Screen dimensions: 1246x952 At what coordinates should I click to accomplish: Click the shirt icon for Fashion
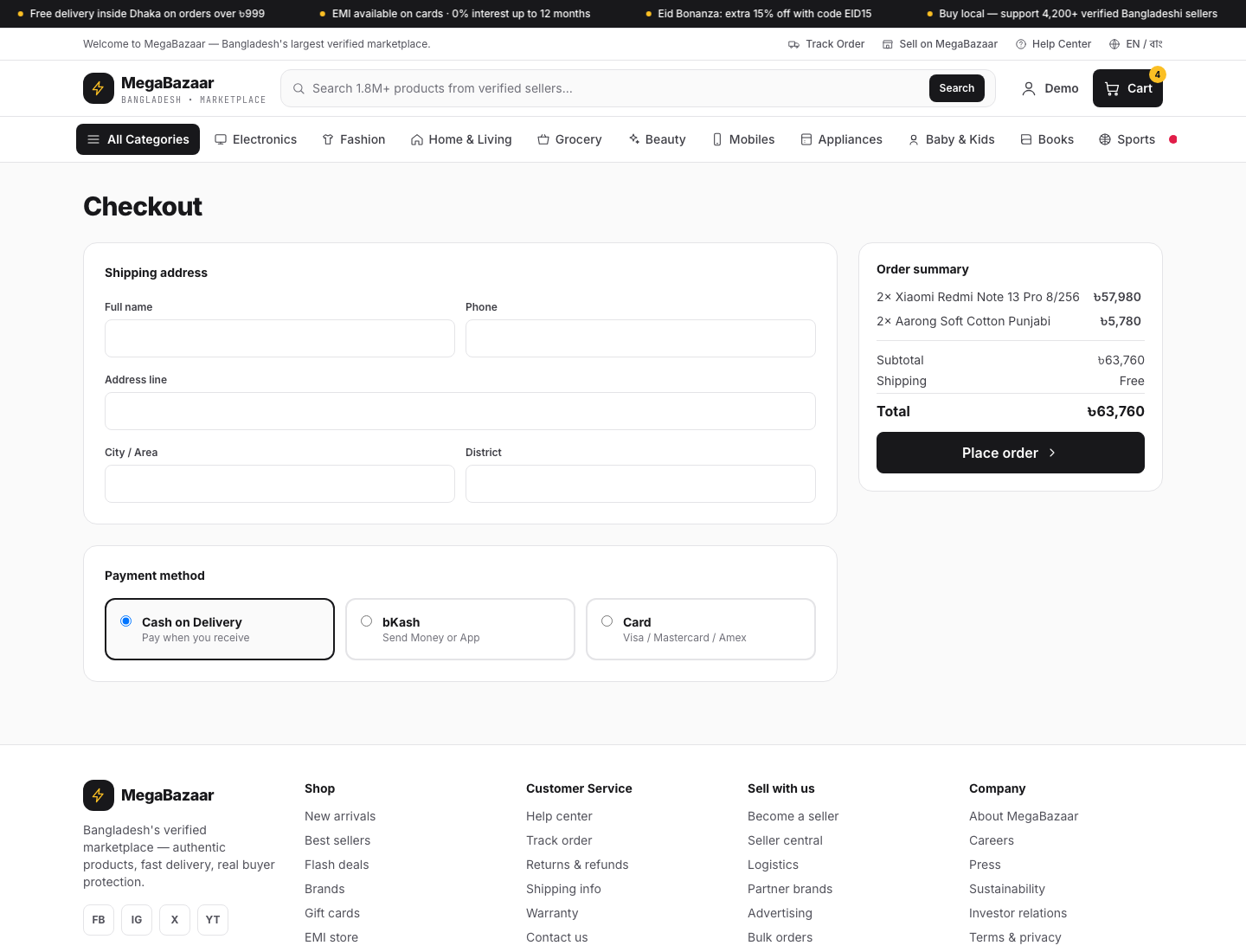328,139
